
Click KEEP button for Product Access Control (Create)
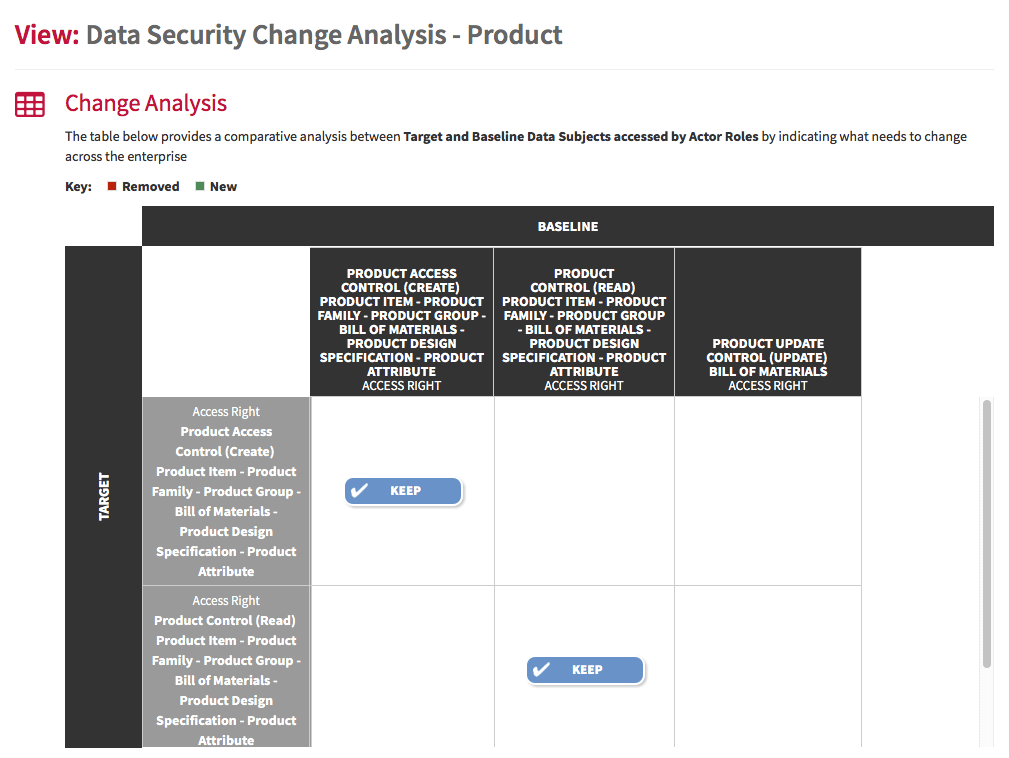(403, 491)
